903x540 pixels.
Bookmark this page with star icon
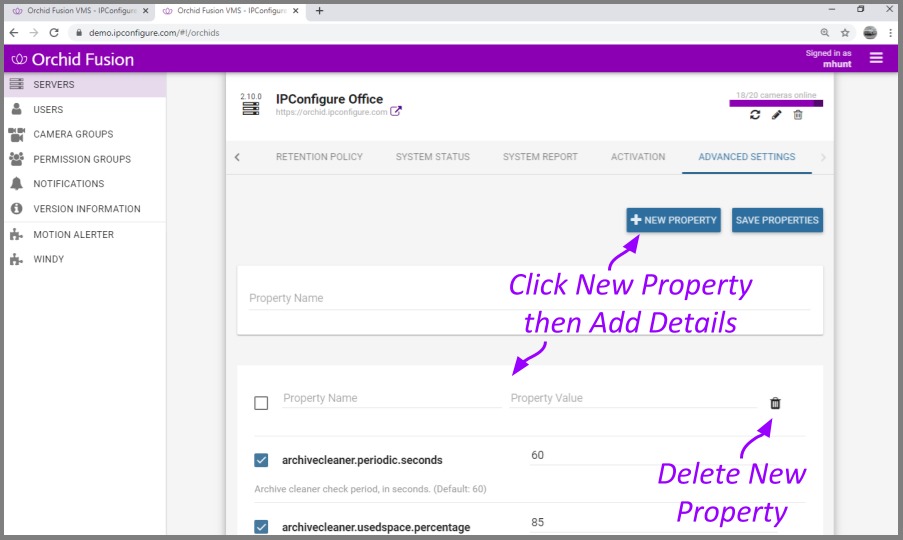click(845, 33)
